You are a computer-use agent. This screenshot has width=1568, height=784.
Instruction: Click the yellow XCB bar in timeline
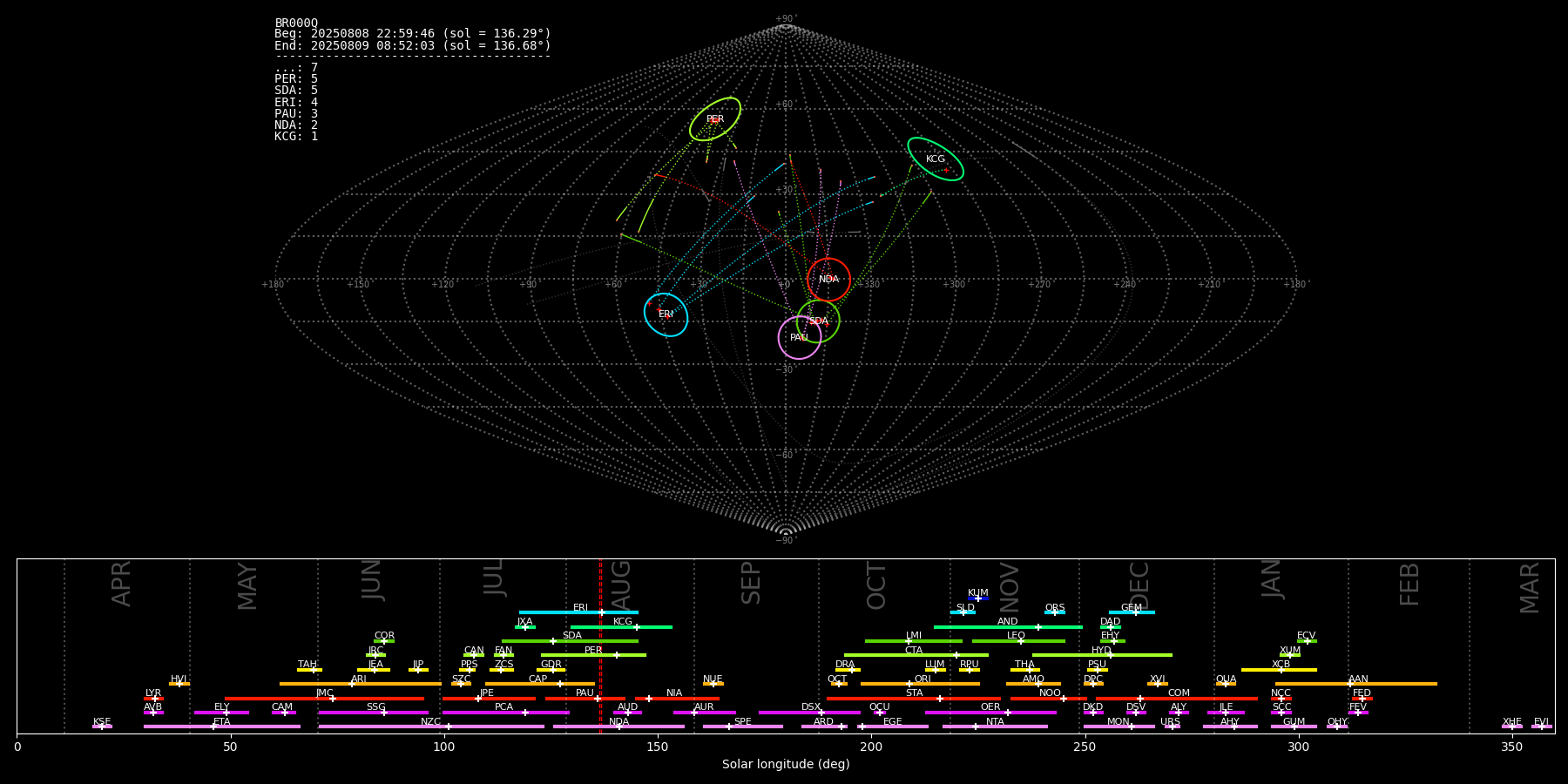(x=1279, y=670)
